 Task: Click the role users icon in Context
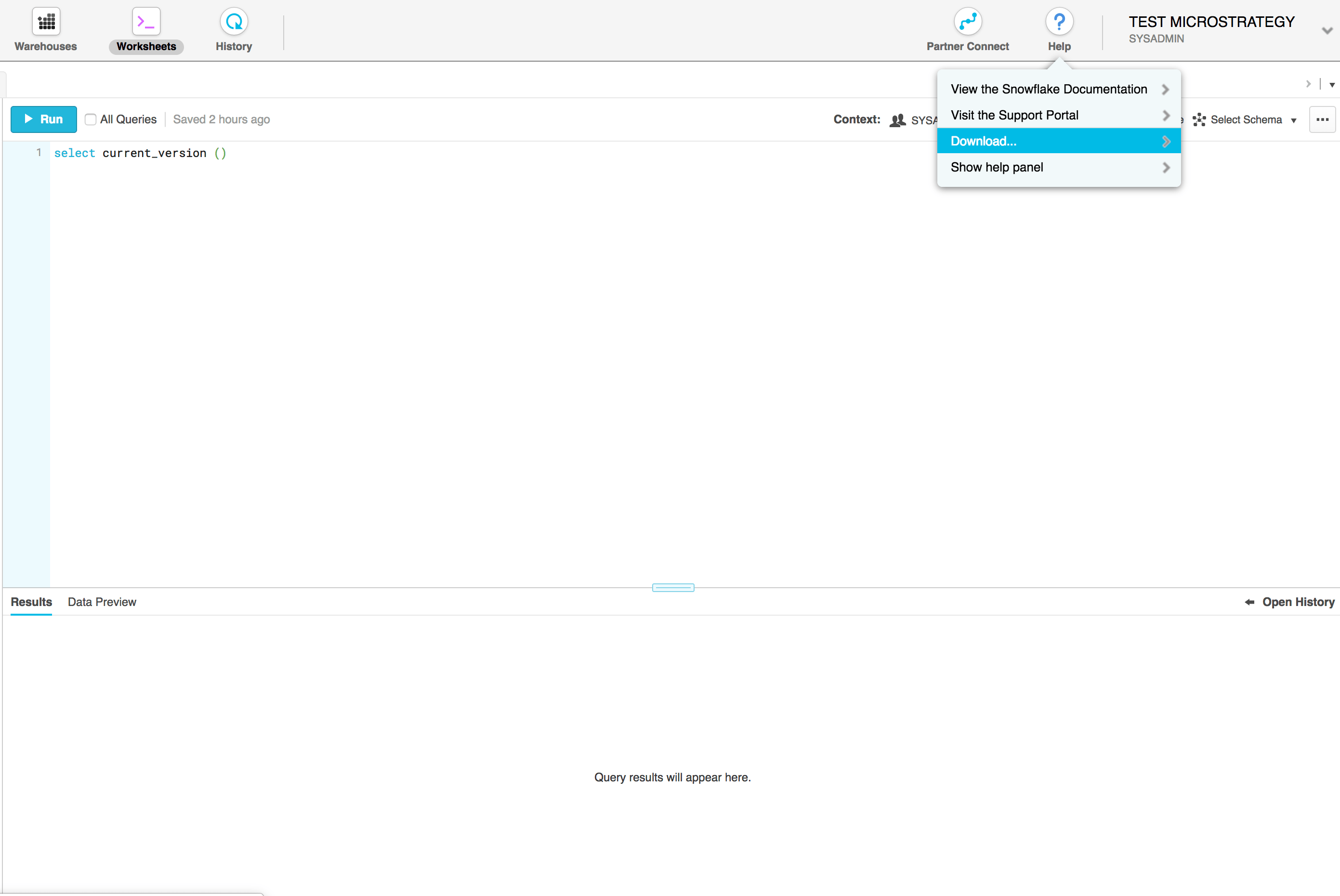click(x=898, y=120)
